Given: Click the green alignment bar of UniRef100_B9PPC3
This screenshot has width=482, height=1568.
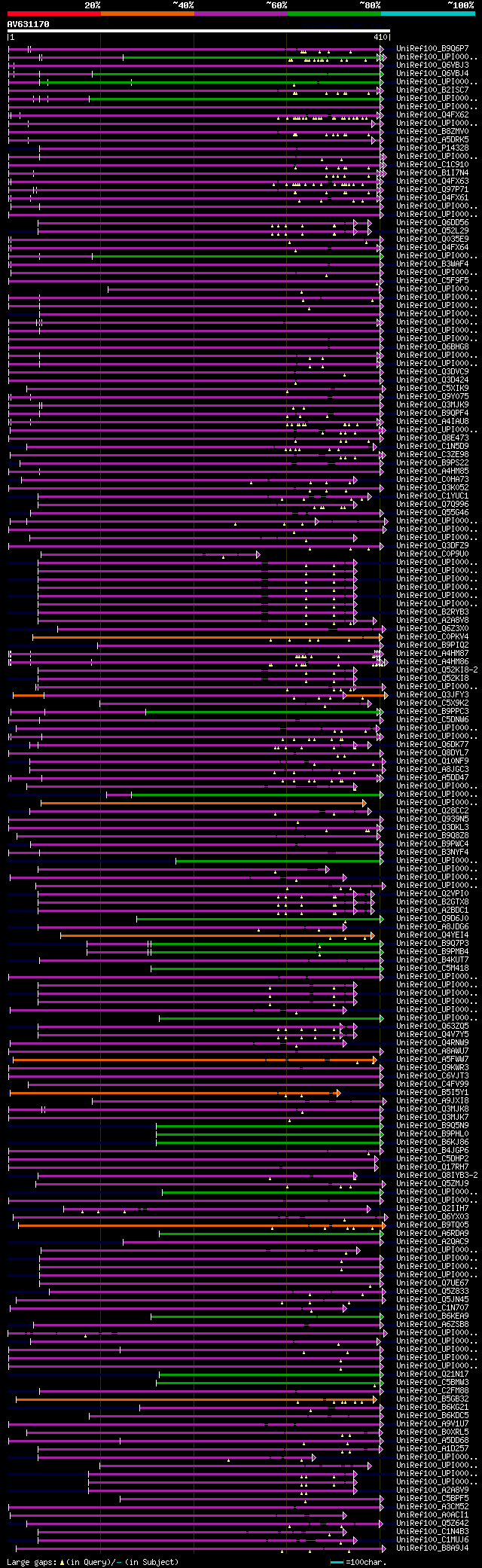Looking at the screenshot, I should (264, 712).
